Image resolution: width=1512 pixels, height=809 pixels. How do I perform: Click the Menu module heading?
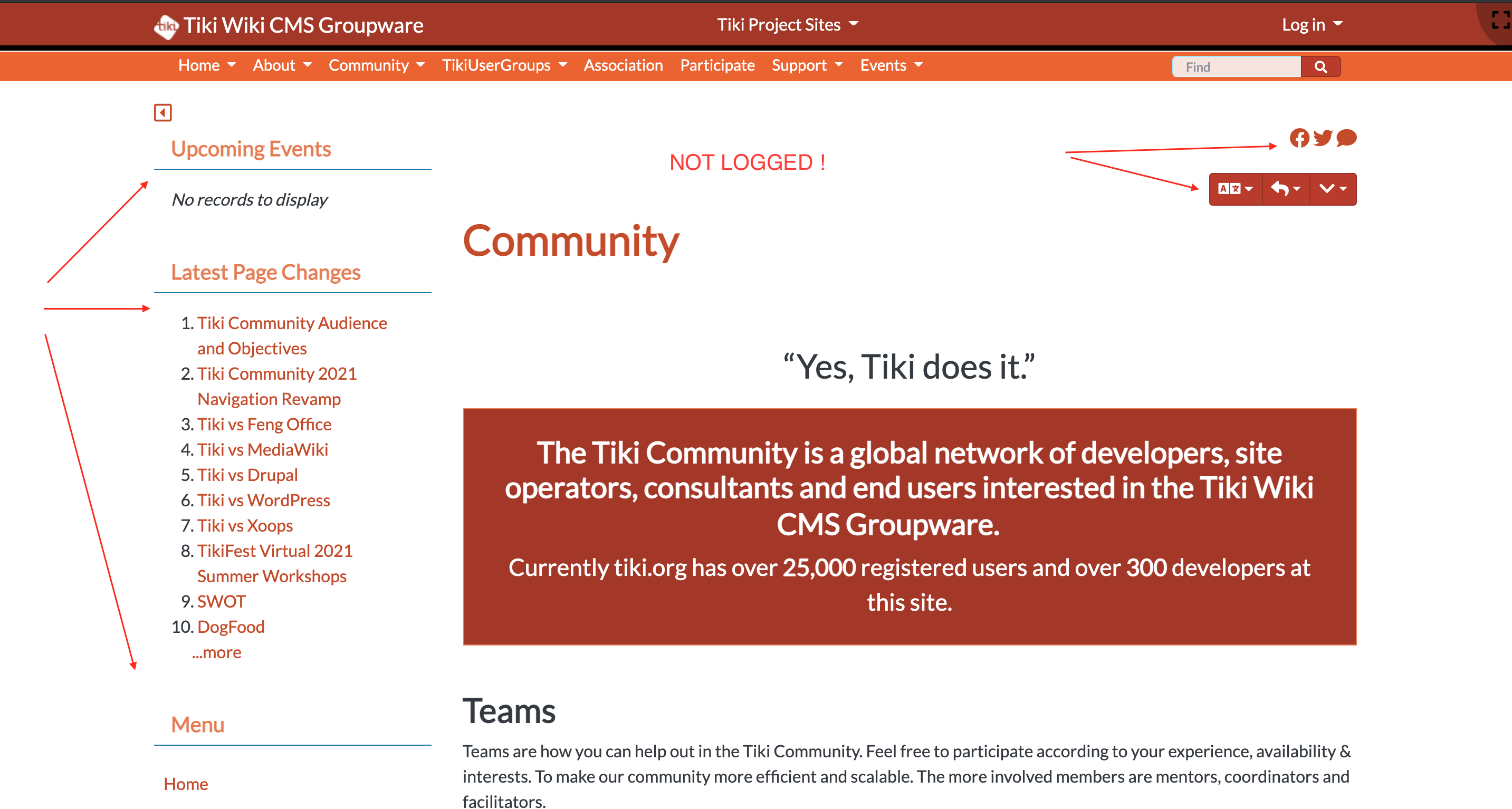[197, 725]
